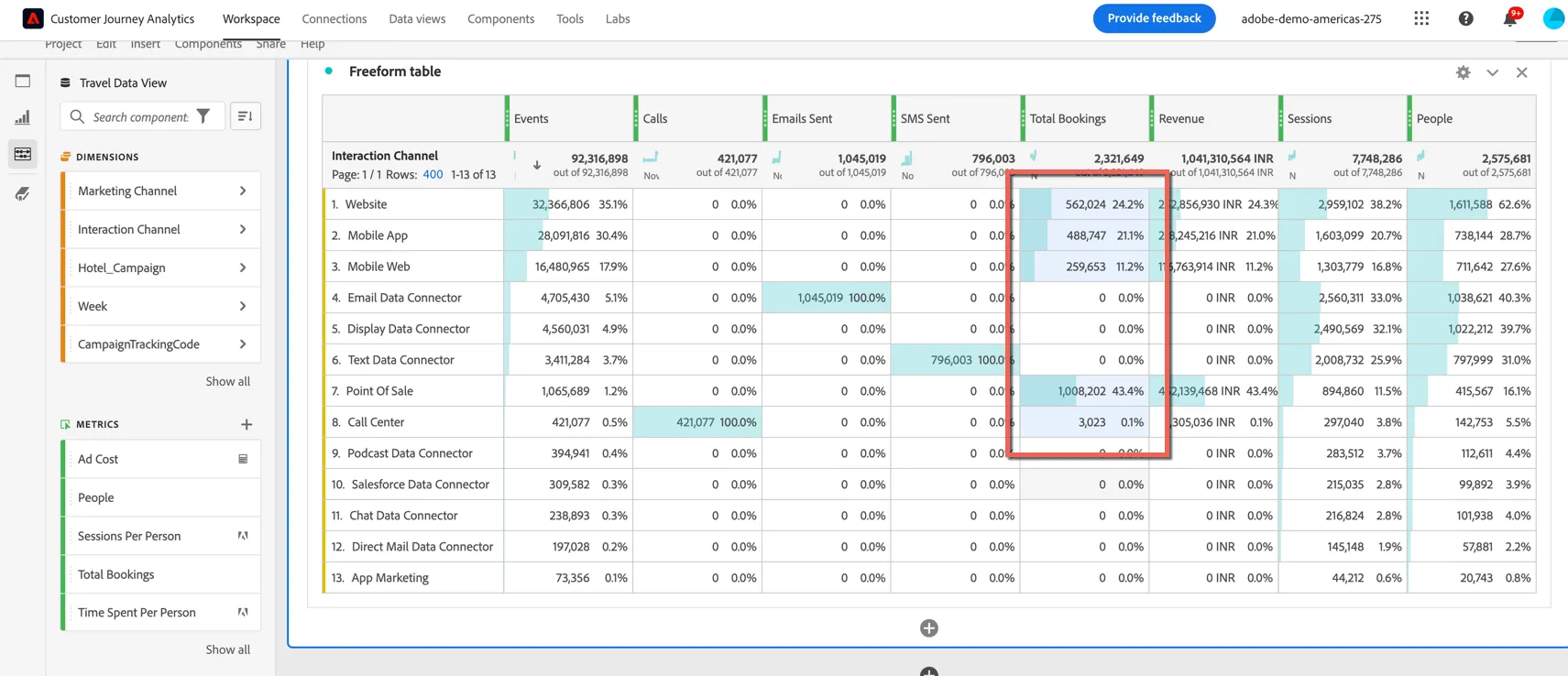The height and width of the screenshot is (676, 1568).
Task: Click the filter funnel icon in search
Action: tap(203, 116)
